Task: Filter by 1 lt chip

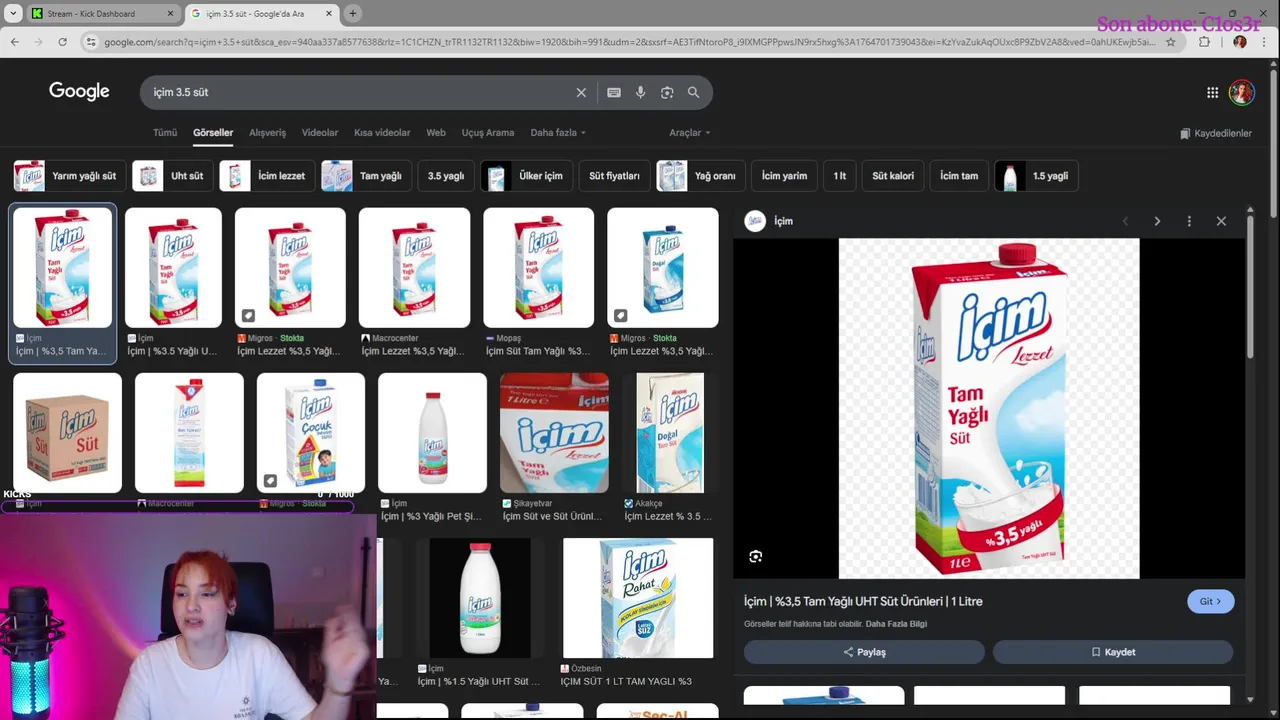Action: (x=840, y=176)
